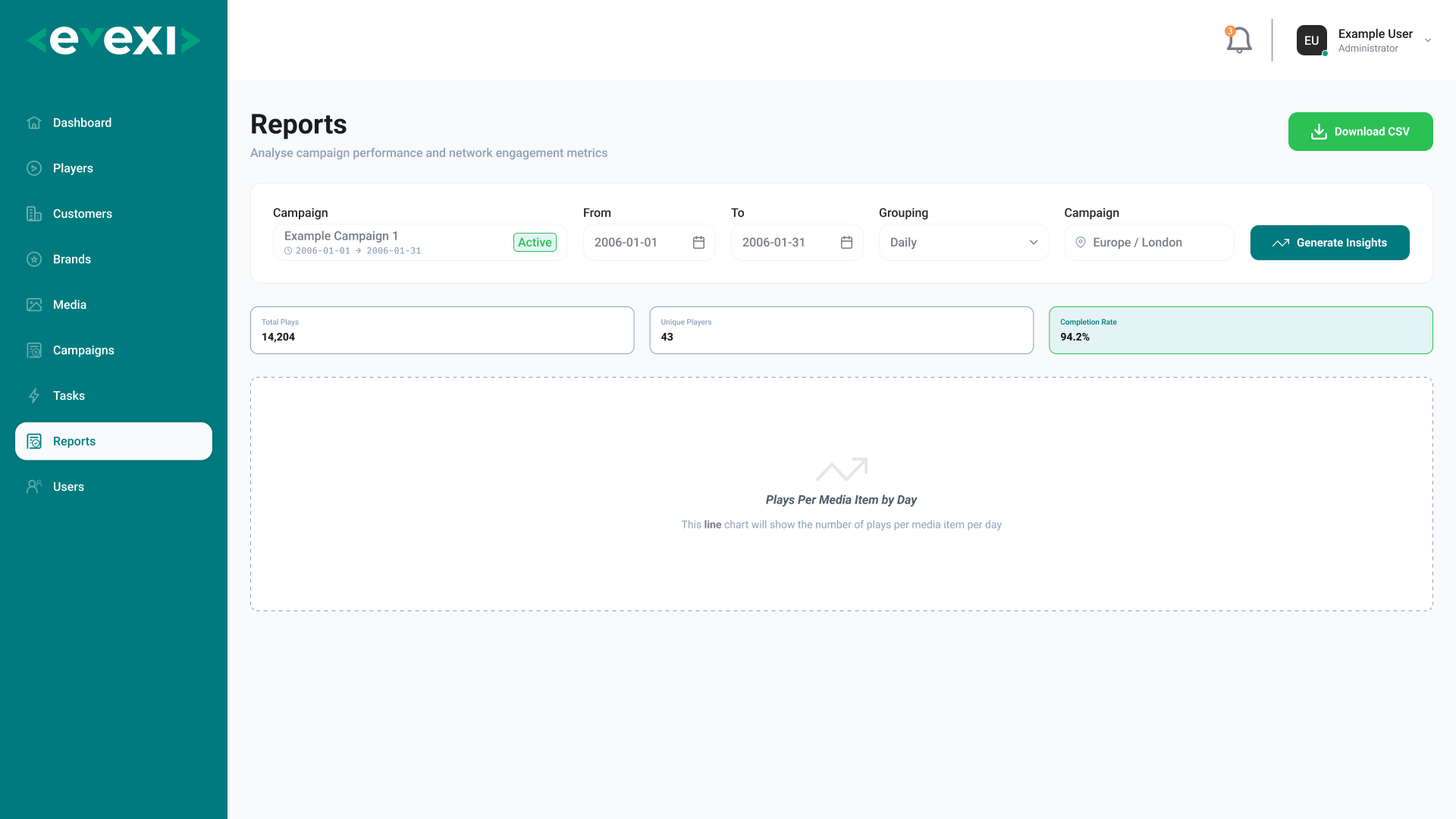Screen dimensions: 1456x819
Task: Click the To date field 2006-01-31
Action: point(796,243)
